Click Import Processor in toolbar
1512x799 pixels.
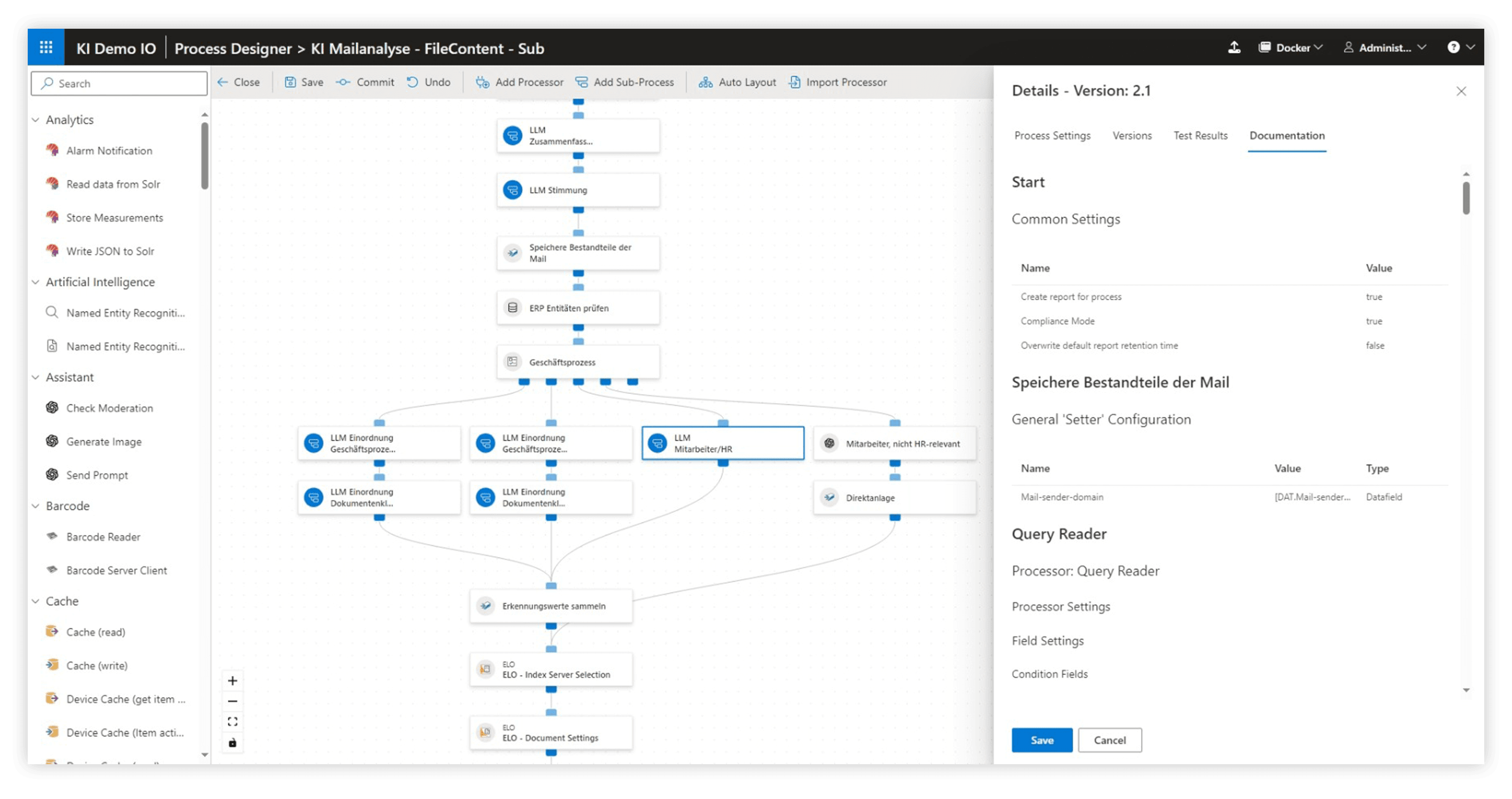pos(838,83)
